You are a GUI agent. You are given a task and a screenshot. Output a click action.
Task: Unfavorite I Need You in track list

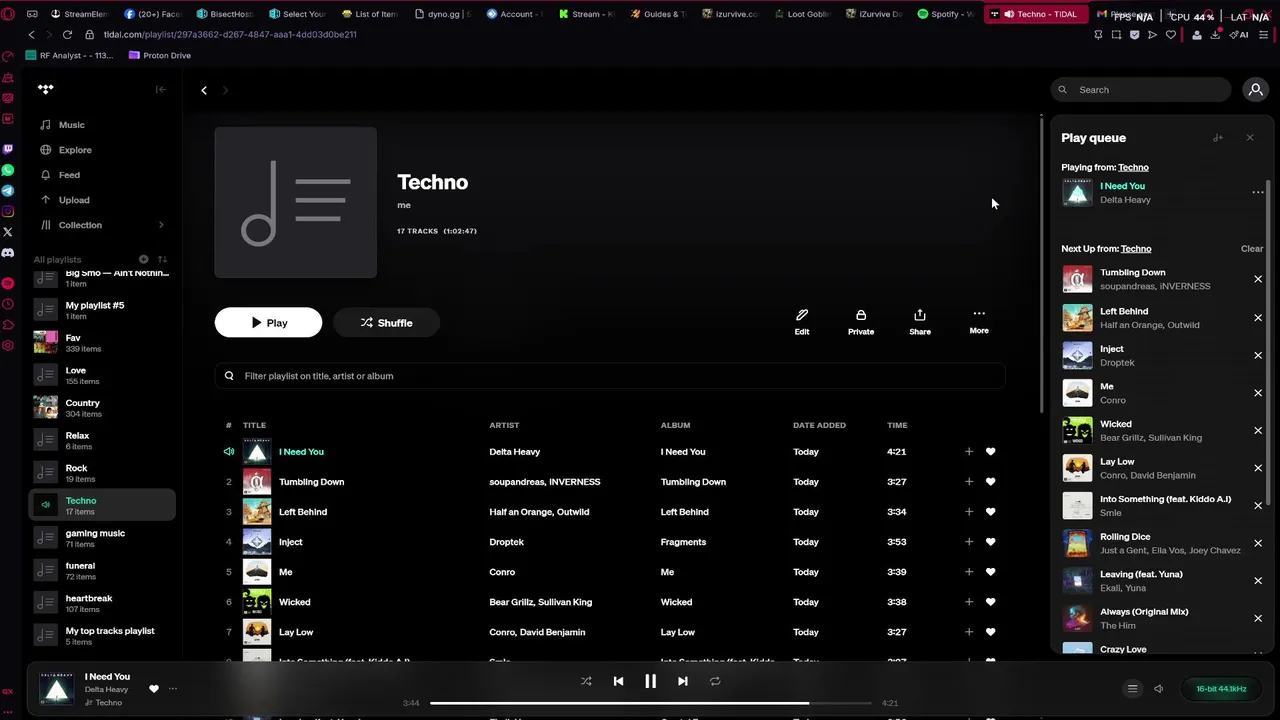coord(991,452)
